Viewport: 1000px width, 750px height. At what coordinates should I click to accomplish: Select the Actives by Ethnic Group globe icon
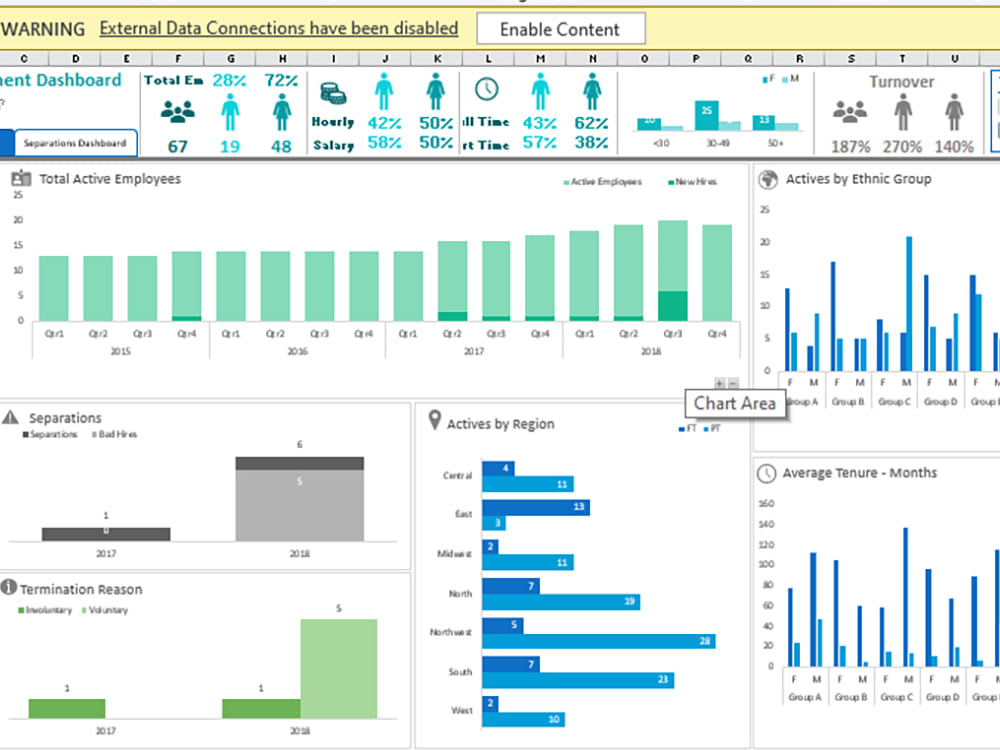pyautogui.click(x=765, y=178)
